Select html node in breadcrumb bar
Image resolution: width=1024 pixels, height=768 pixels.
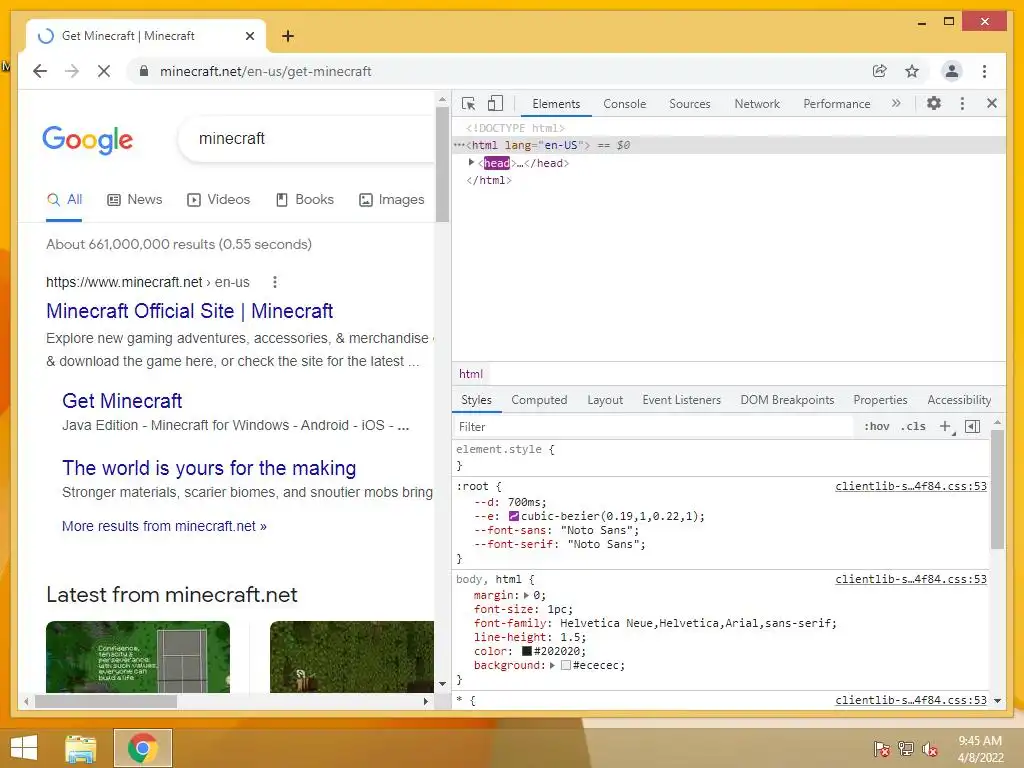(470, 374)
